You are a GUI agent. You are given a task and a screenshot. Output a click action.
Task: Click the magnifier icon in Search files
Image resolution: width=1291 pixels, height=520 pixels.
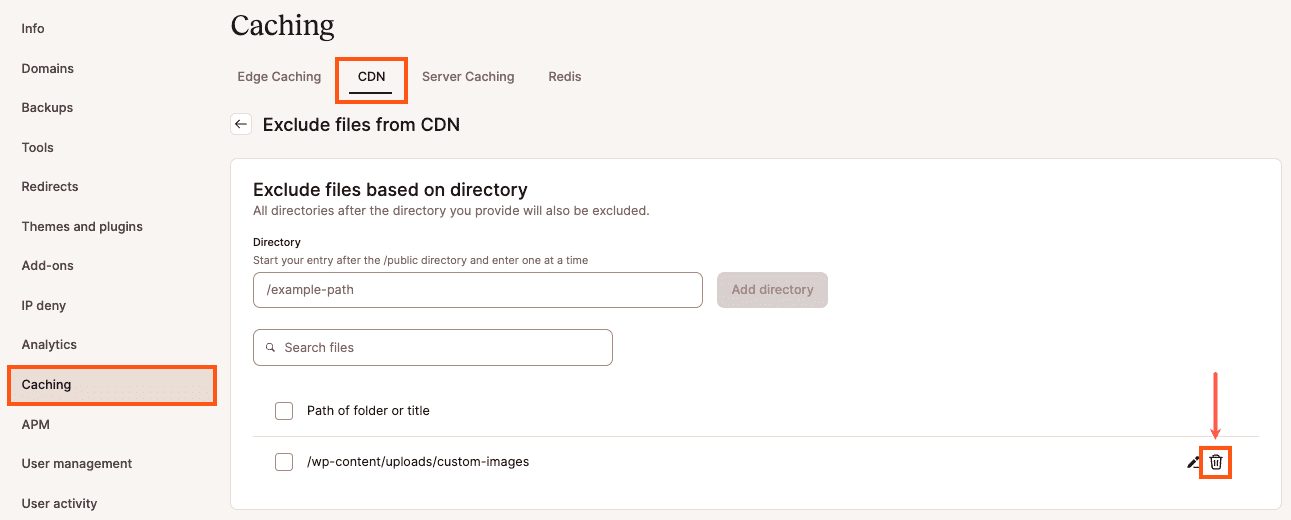coord(270,348)
